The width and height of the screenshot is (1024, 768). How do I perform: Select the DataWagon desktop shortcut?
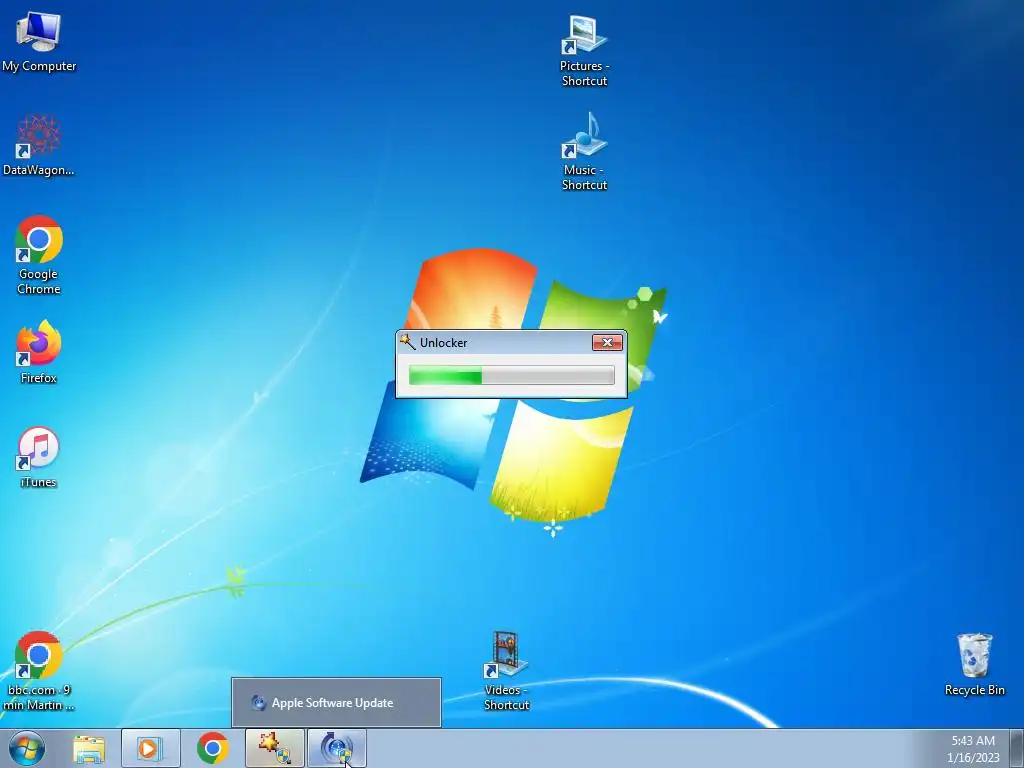(x=39, y=145)
